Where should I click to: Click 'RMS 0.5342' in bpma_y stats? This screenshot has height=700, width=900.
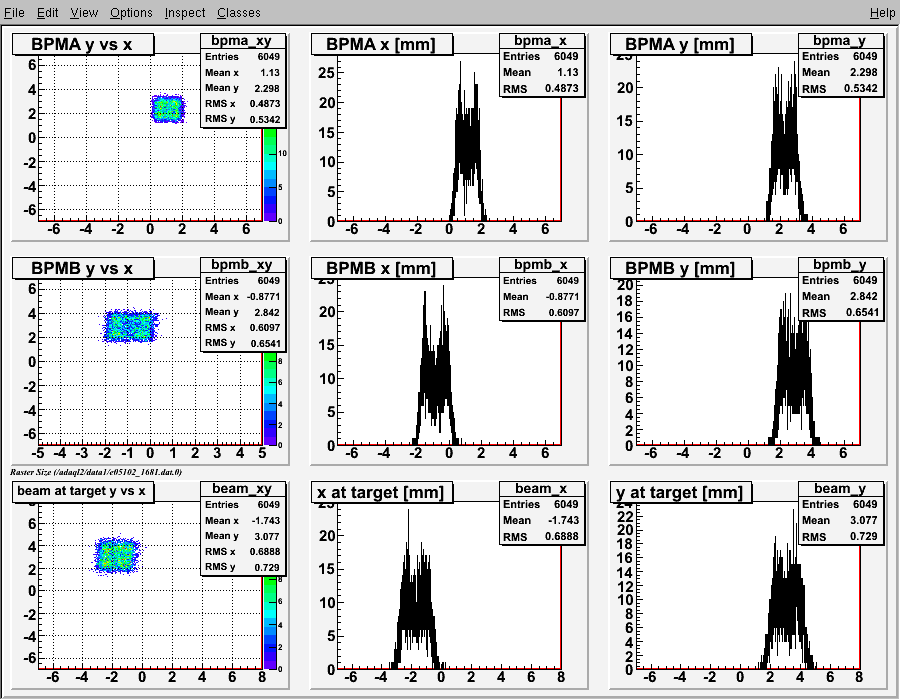pyautogui.click(x=840, y=89)
